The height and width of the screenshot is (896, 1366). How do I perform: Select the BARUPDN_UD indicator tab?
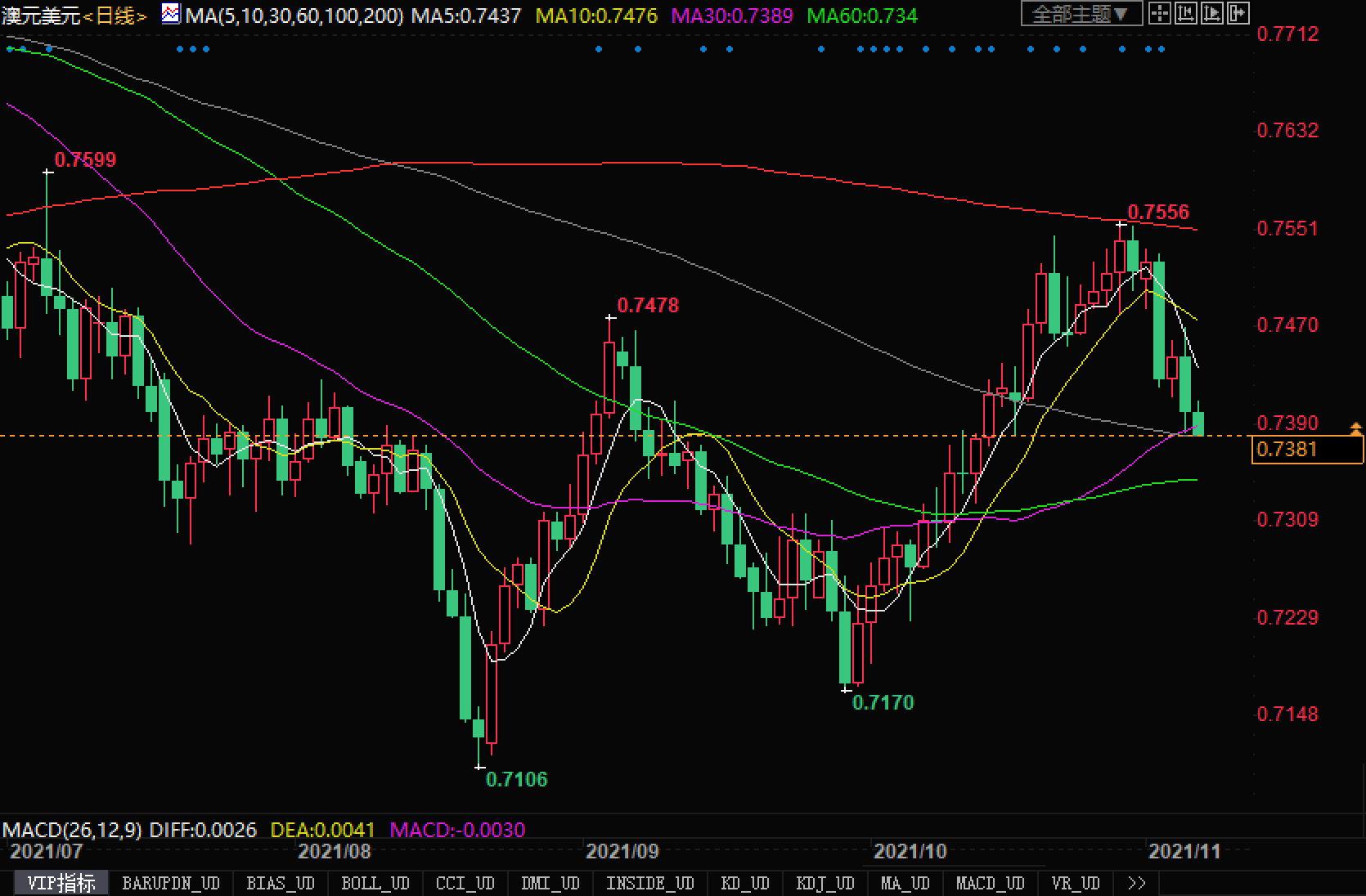point(170,883)
